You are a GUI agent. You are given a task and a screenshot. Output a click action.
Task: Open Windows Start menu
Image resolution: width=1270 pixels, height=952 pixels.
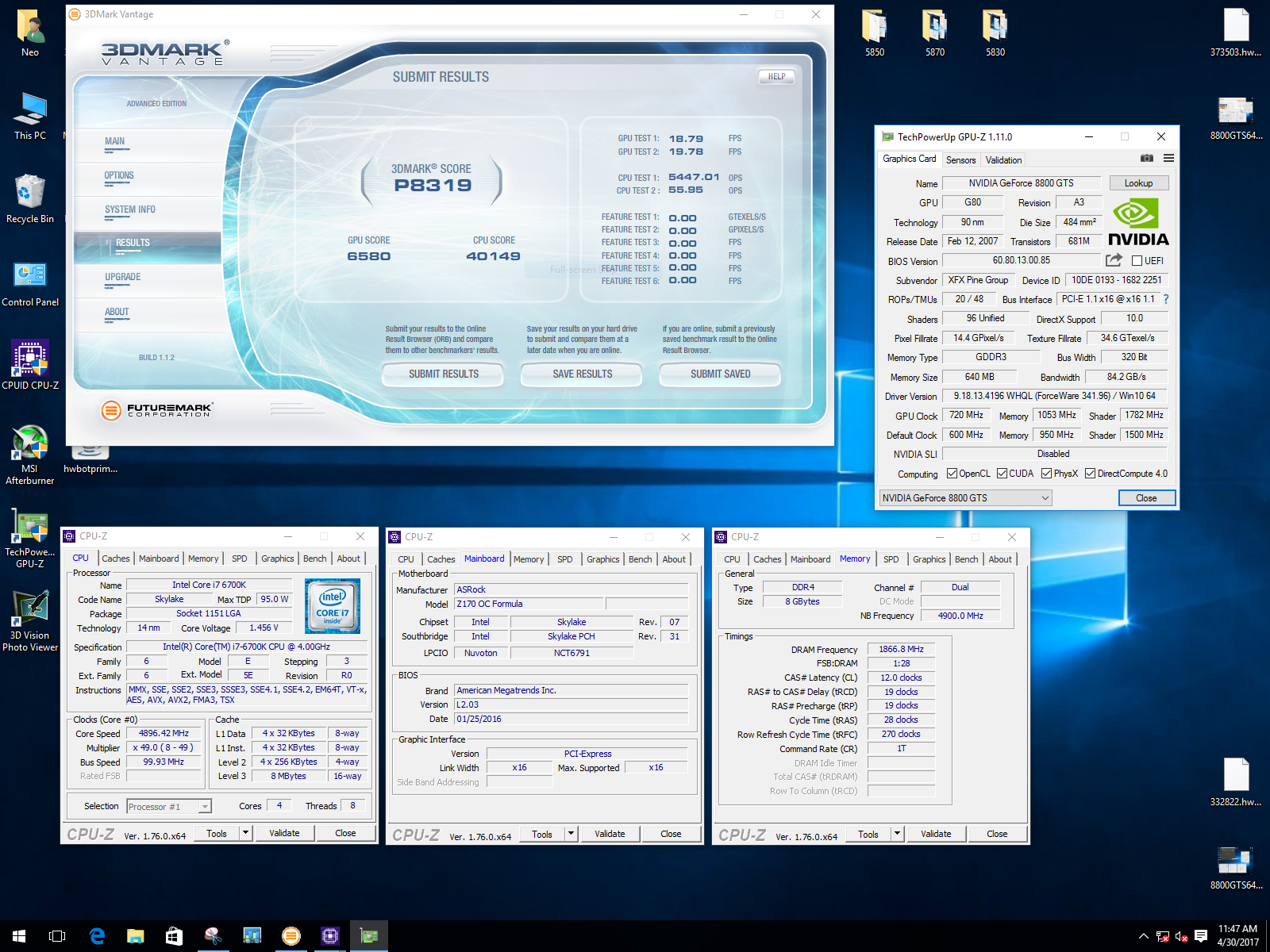19,936
